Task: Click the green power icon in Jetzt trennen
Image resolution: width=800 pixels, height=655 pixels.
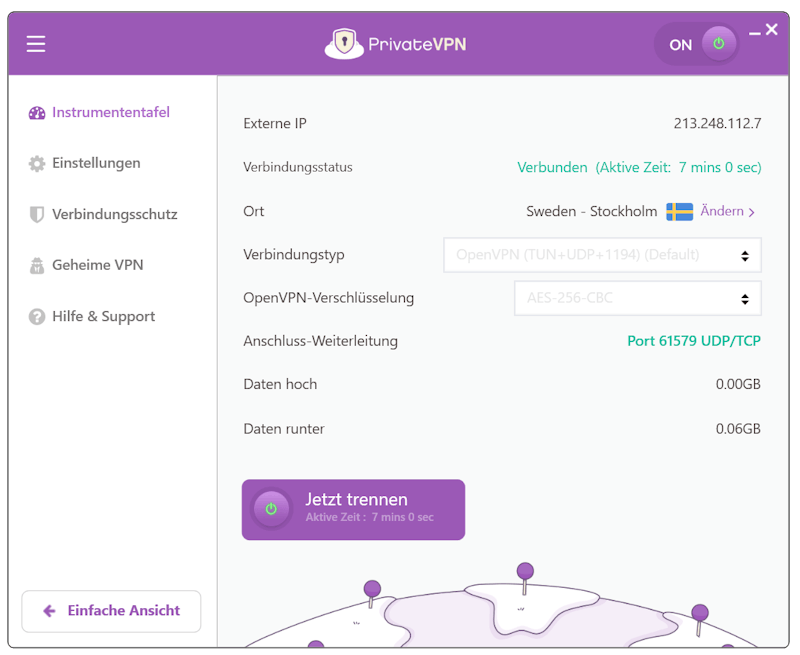Action: [271, 509]
